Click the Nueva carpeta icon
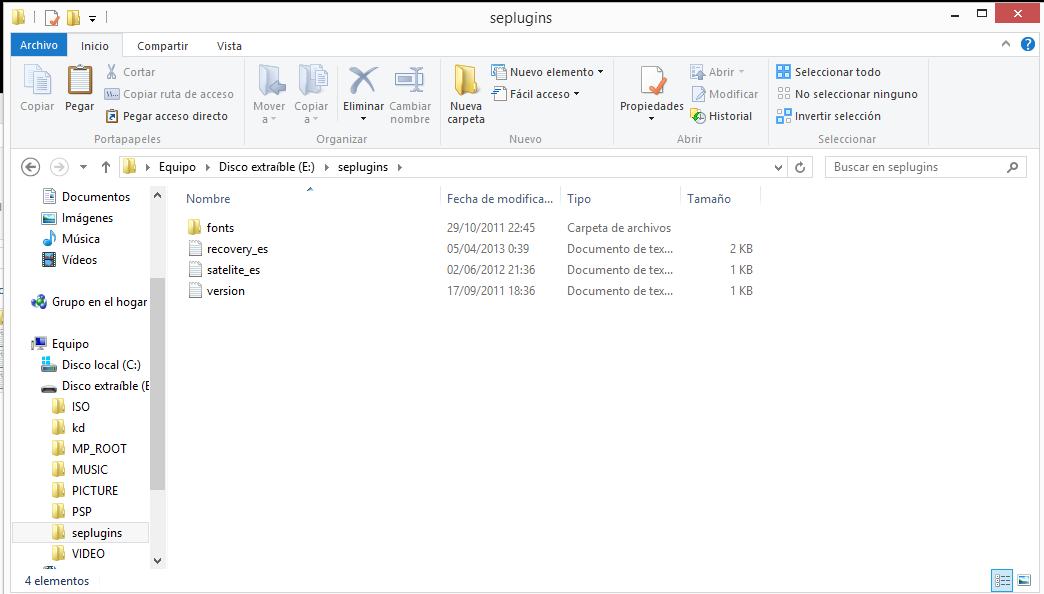The height and width of the screenshot is (594, 1044). click(466, 82)
